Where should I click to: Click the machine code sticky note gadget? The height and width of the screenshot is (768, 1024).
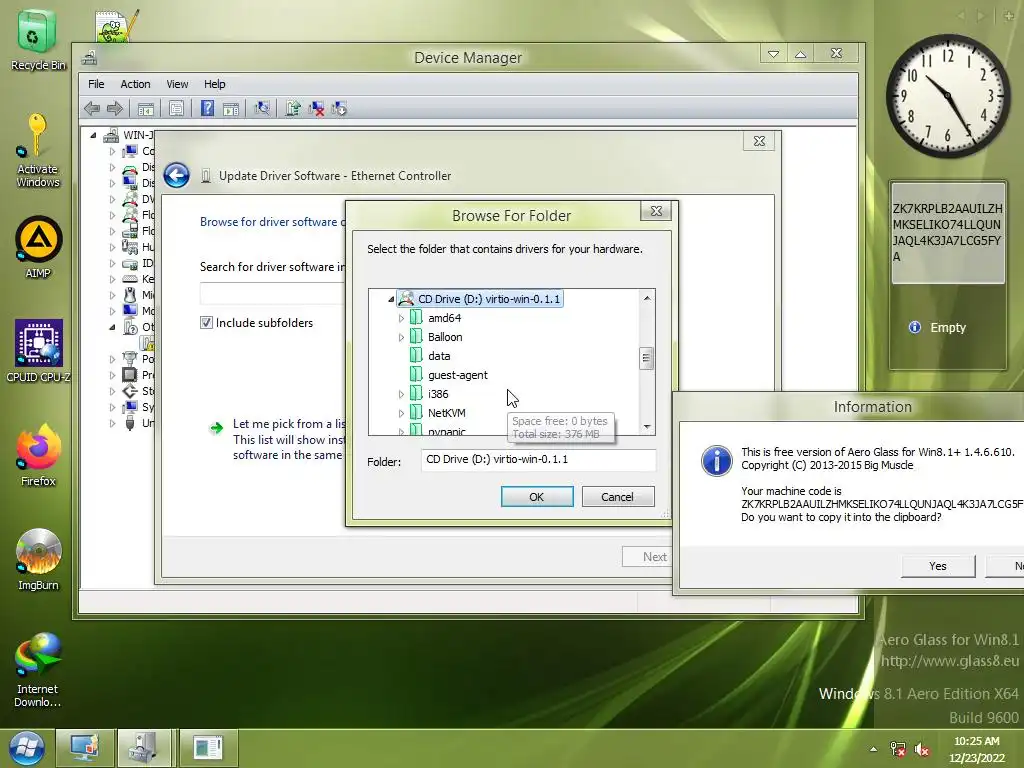(x=948, y=232)
